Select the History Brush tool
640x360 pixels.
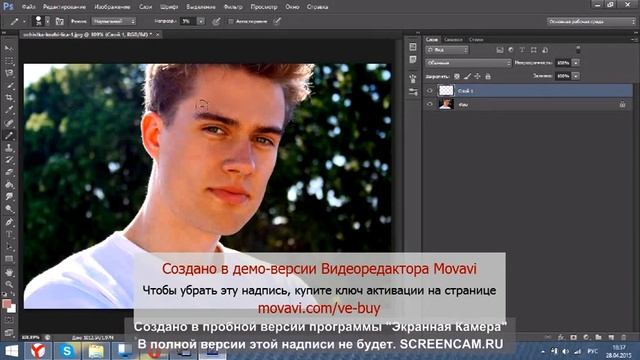[x=9, y=160]
